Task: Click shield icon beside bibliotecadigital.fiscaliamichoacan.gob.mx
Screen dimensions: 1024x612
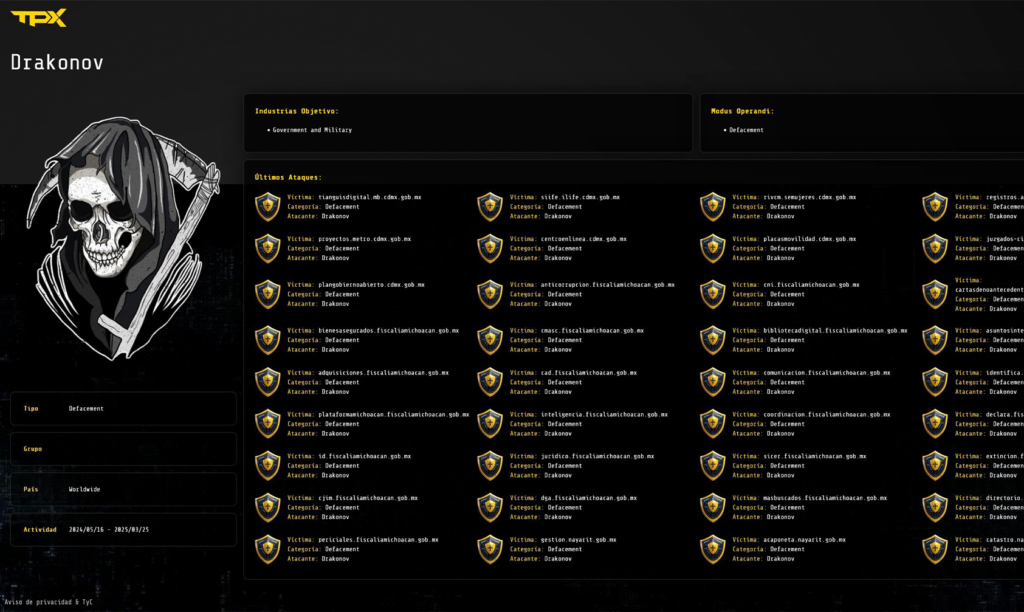Action: [712, 340]
